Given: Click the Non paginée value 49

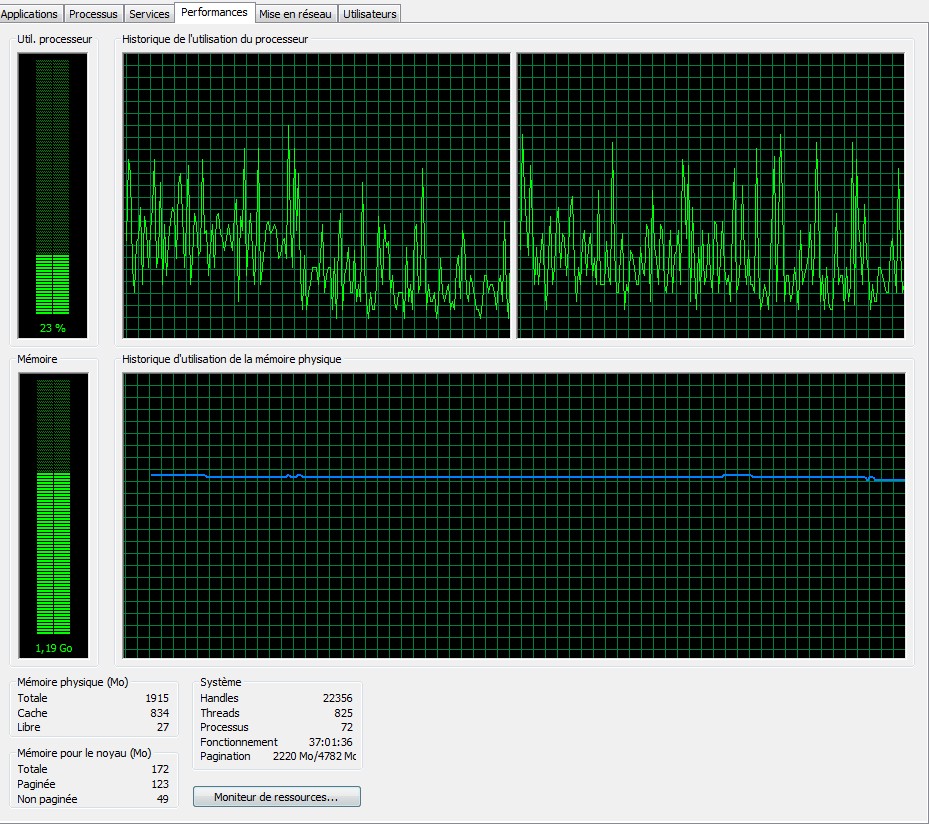Looking at the screenshot, I should 162,799.
